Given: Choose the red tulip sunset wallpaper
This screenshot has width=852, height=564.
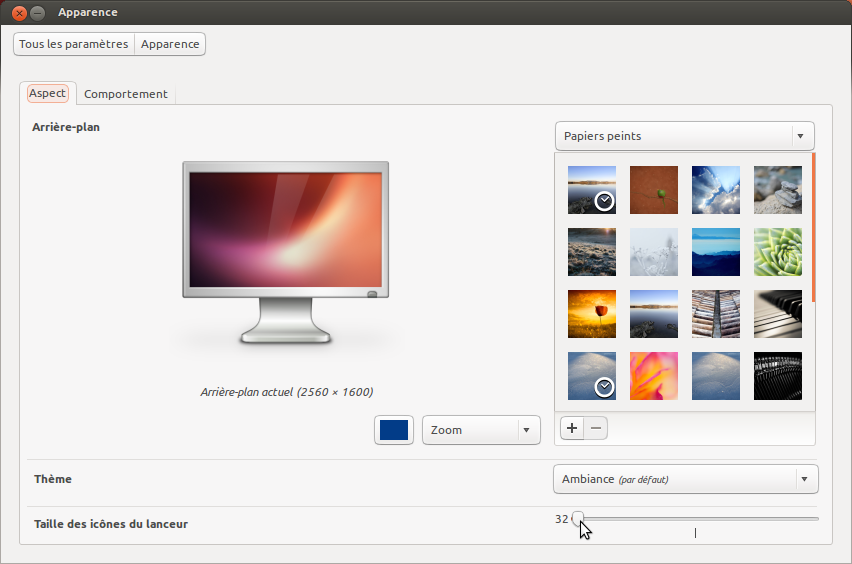Looking at the screenshot, I should [592, 314].
